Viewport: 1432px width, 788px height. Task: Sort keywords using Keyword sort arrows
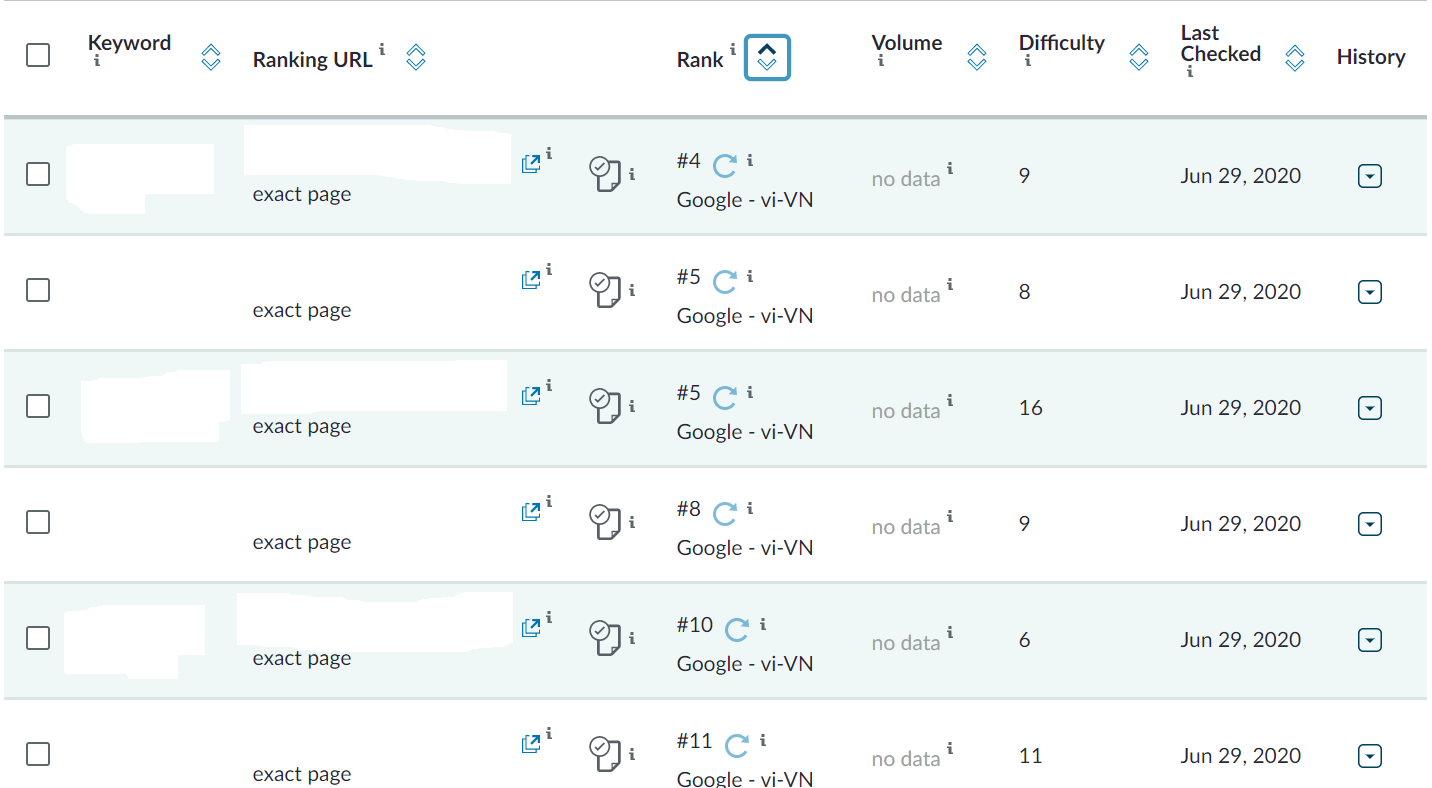(210, 58)
